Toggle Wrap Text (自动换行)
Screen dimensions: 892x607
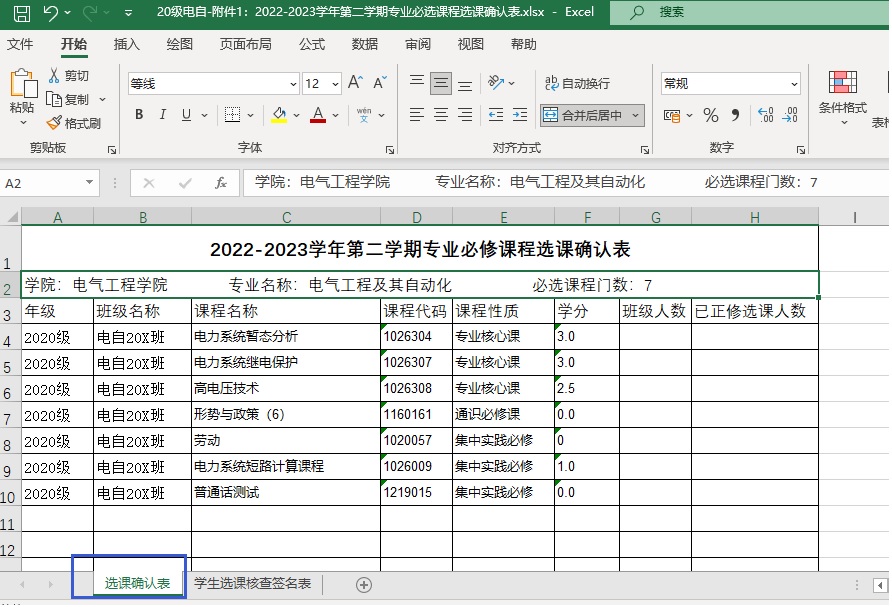[x=577, y=84]
